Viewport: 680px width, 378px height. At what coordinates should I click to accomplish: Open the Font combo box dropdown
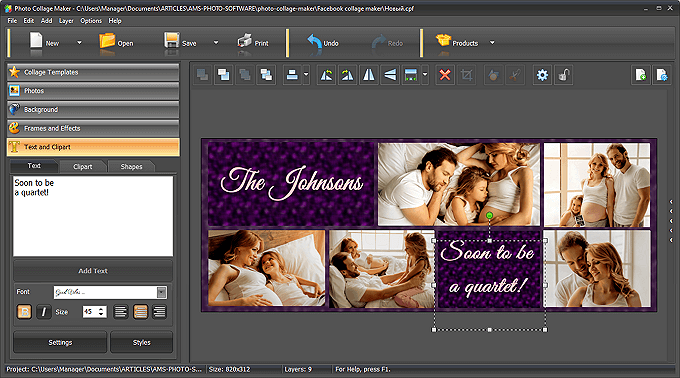[x=161, y=292]
